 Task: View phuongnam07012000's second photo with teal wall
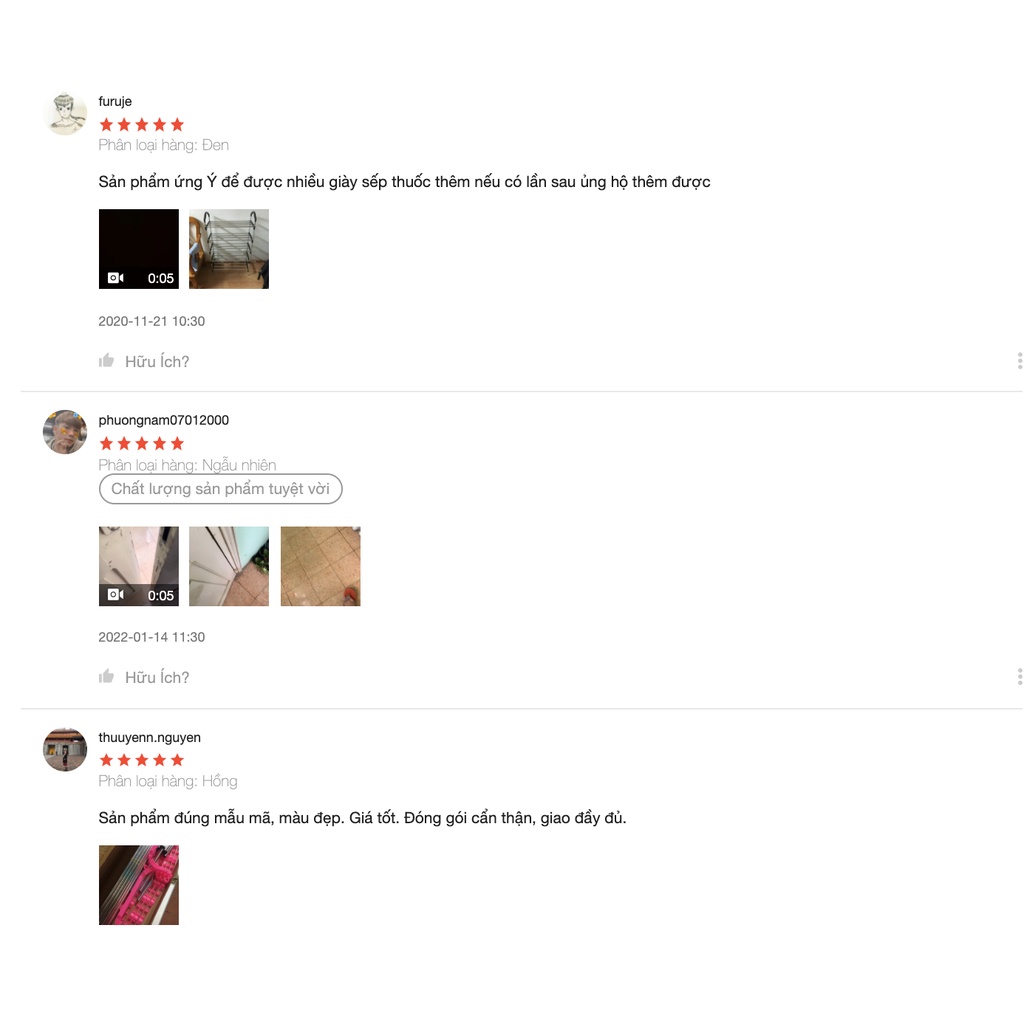tap(229, 566)
